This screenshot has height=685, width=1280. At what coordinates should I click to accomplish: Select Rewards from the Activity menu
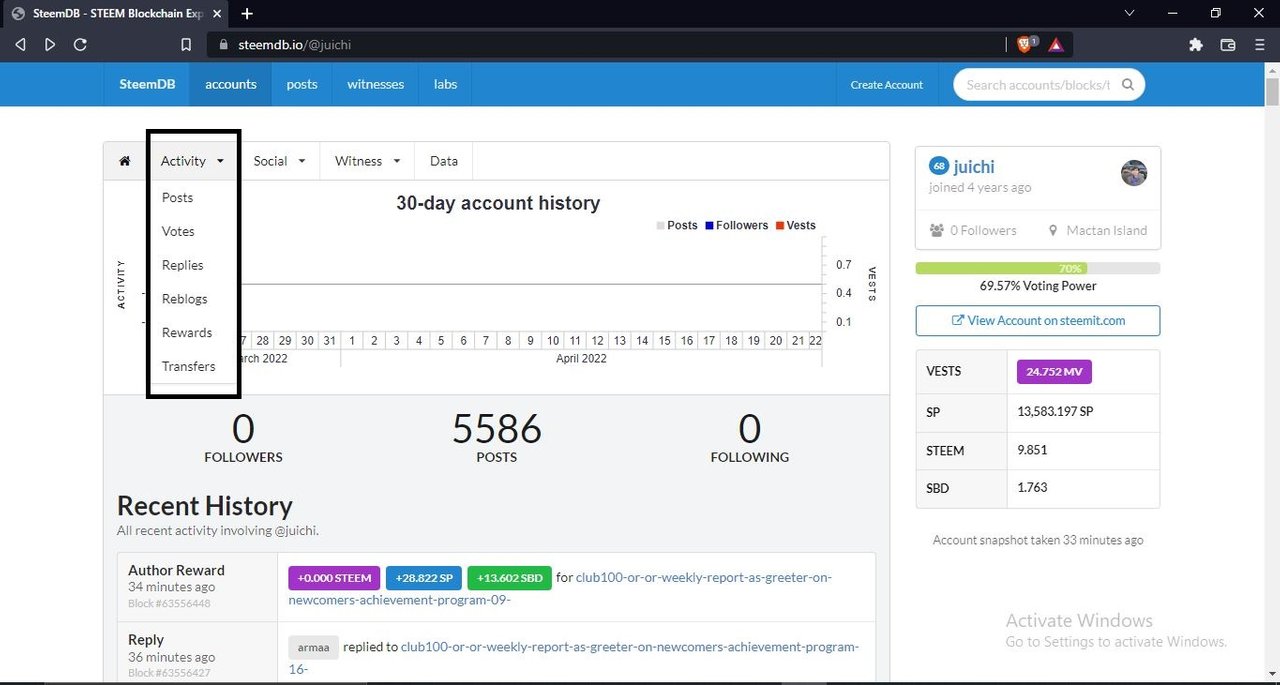(187, 332)
